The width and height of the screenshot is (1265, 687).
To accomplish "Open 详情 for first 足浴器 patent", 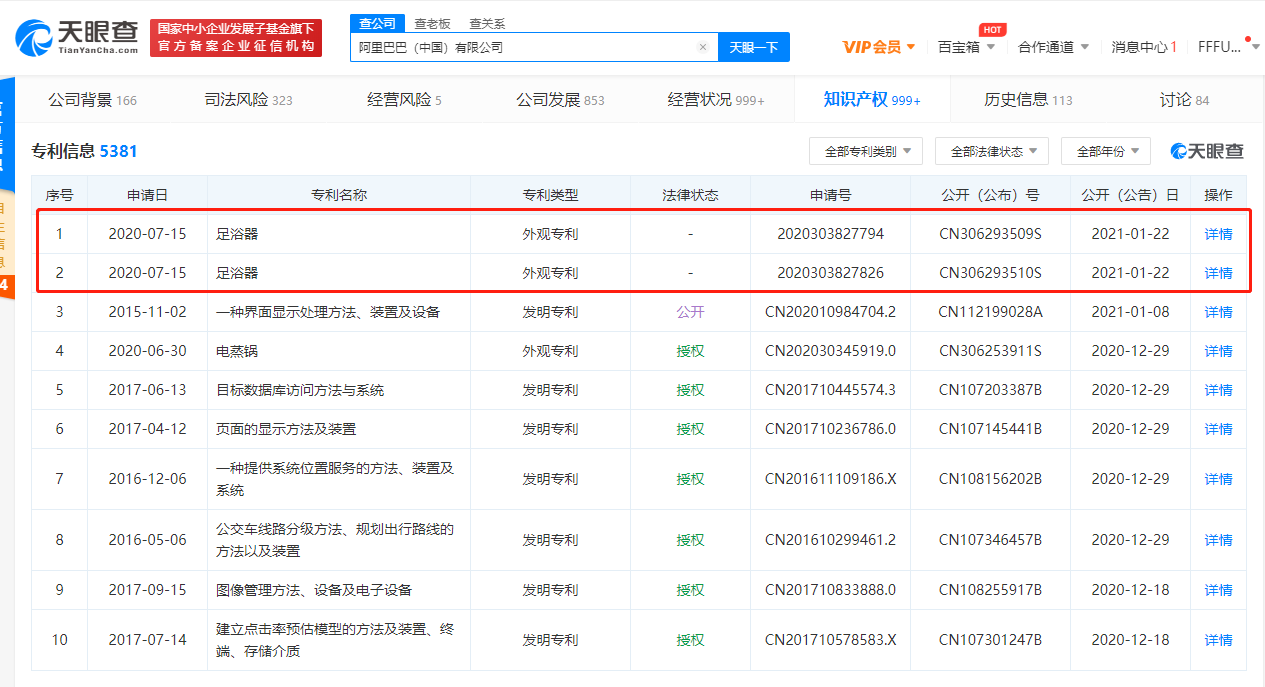I will coord(1218,234).
